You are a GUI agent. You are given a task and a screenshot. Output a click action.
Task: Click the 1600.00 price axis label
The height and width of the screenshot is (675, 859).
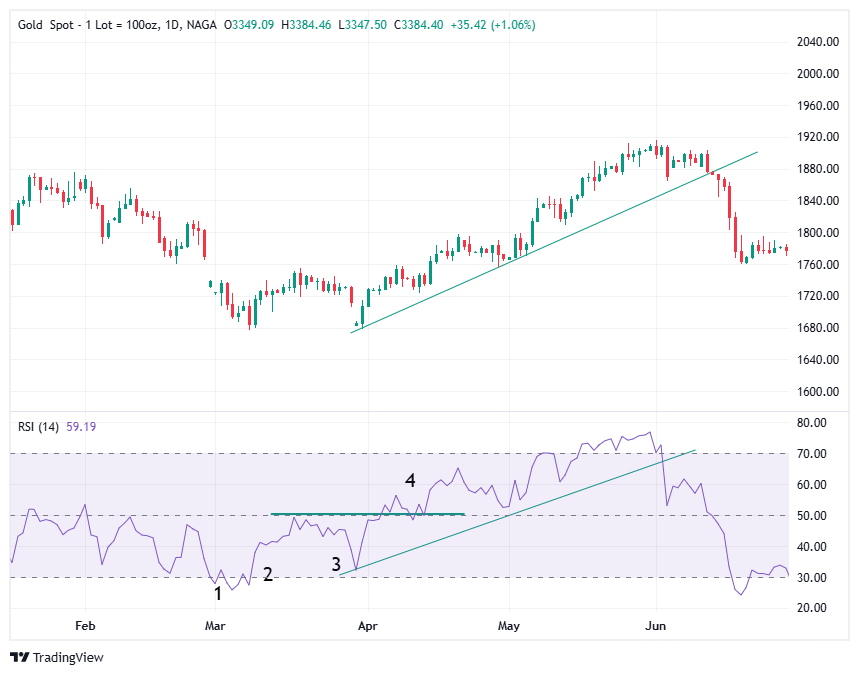817,392
